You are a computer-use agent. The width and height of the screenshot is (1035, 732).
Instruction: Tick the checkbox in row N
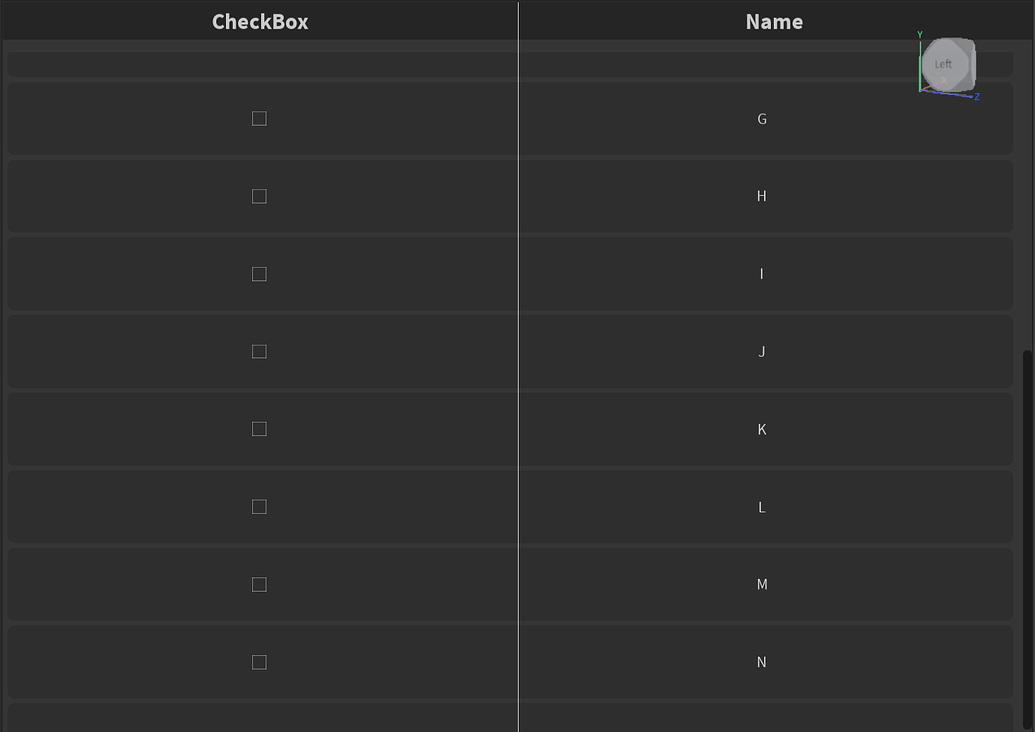[259, 662]
